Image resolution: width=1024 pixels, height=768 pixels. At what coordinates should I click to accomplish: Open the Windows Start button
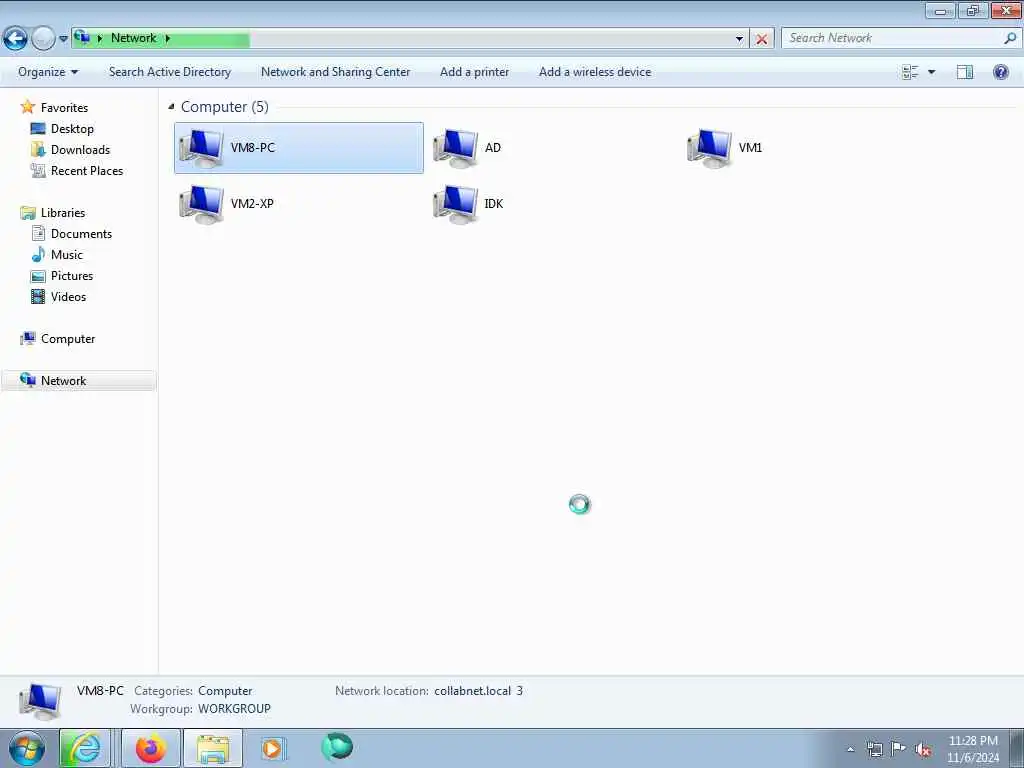pyautogui.click(x=27, y=748)
